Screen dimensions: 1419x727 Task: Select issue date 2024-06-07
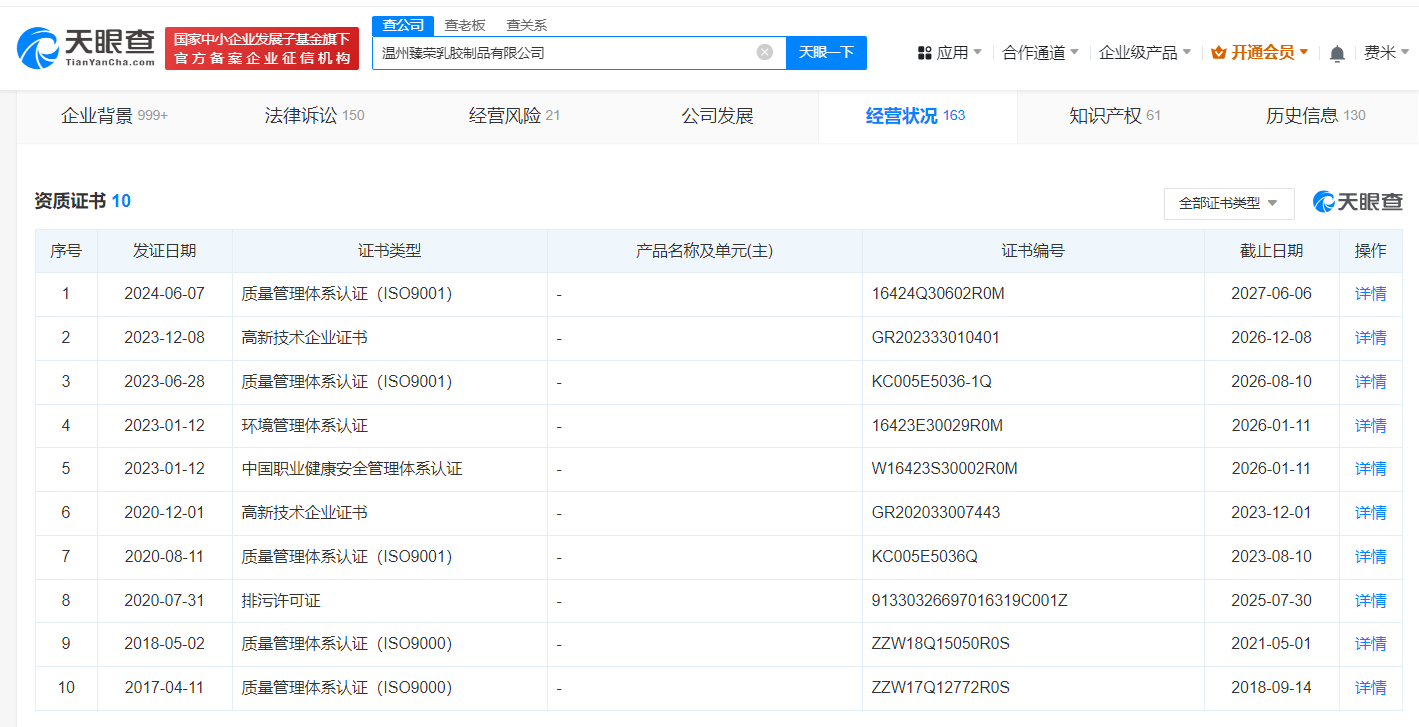coord(164,294)
